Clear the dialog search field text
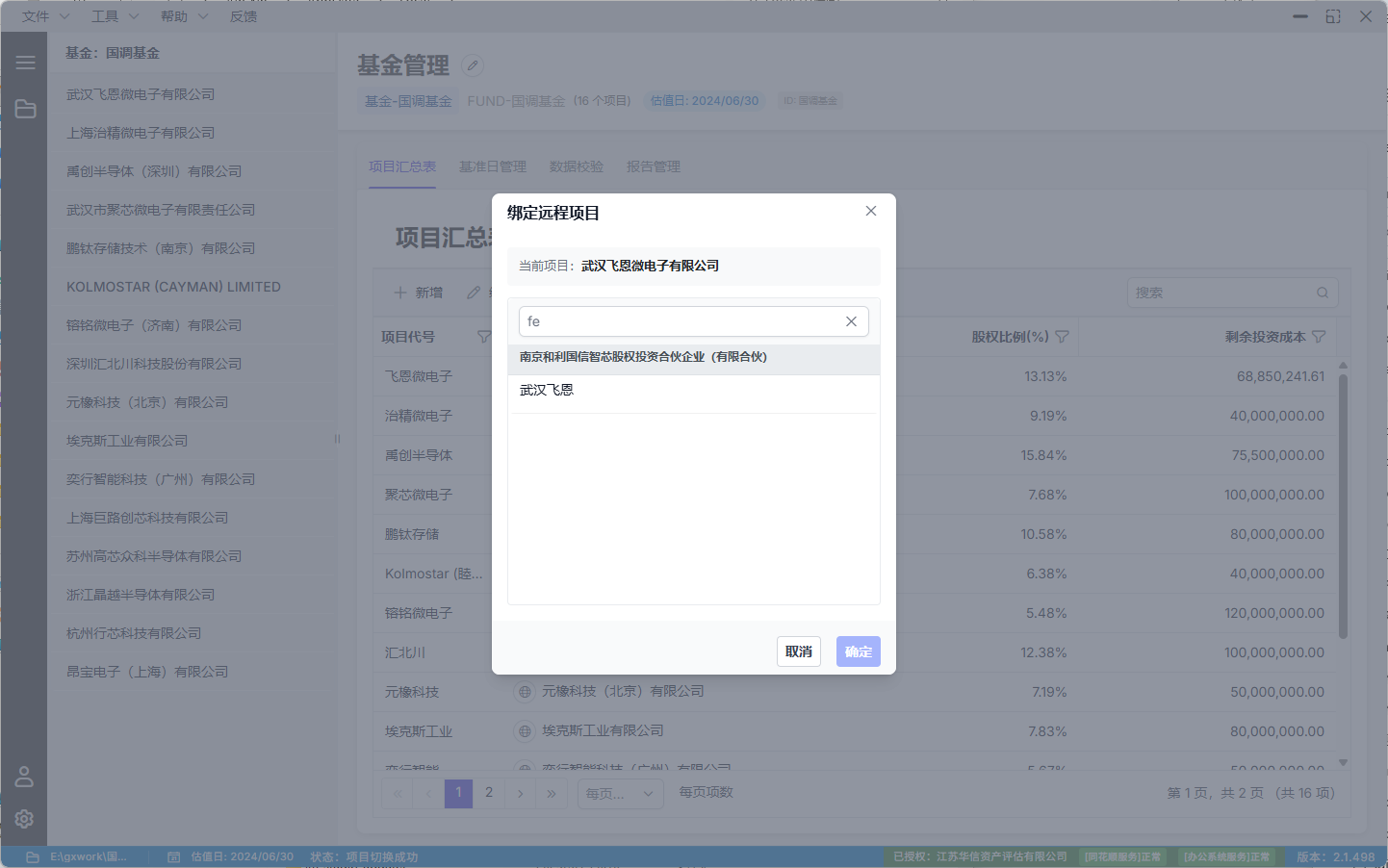Screen dimensions: 1388x868 (851, 321)
